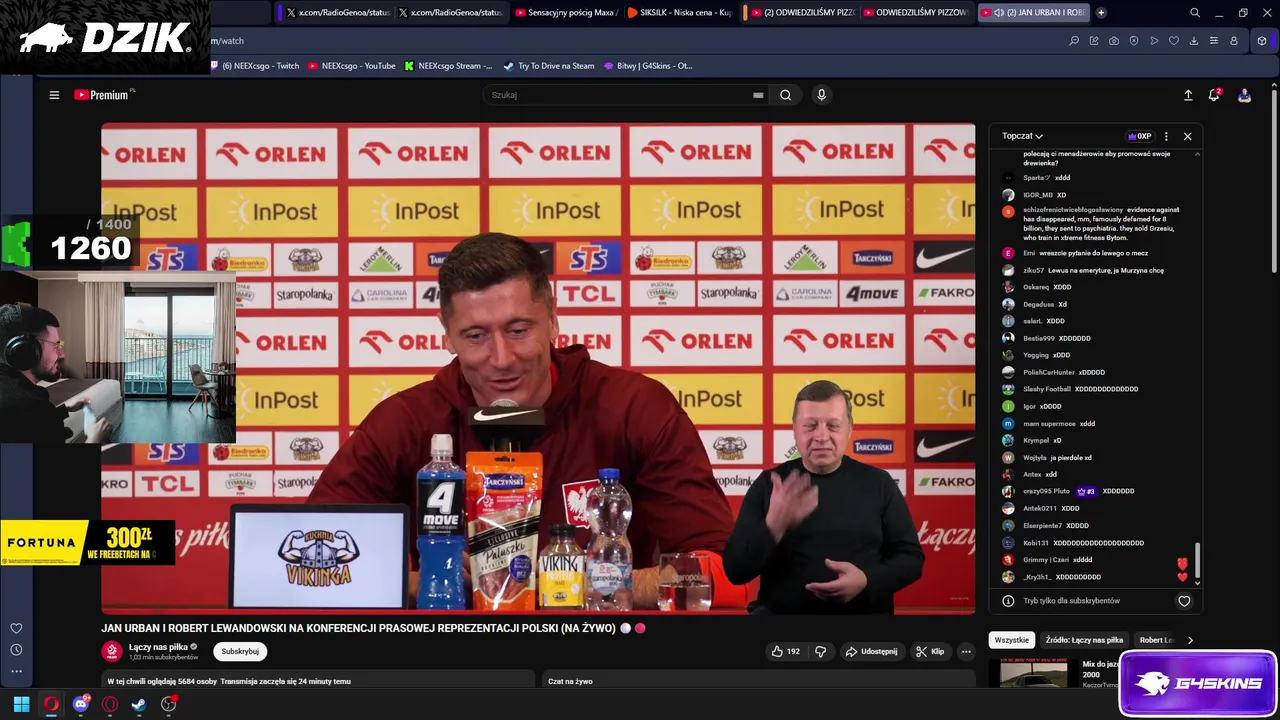Viewport: 1280px width, 720px height.
Task: Open the keyboard icon in search box
Action: [758, 95]
